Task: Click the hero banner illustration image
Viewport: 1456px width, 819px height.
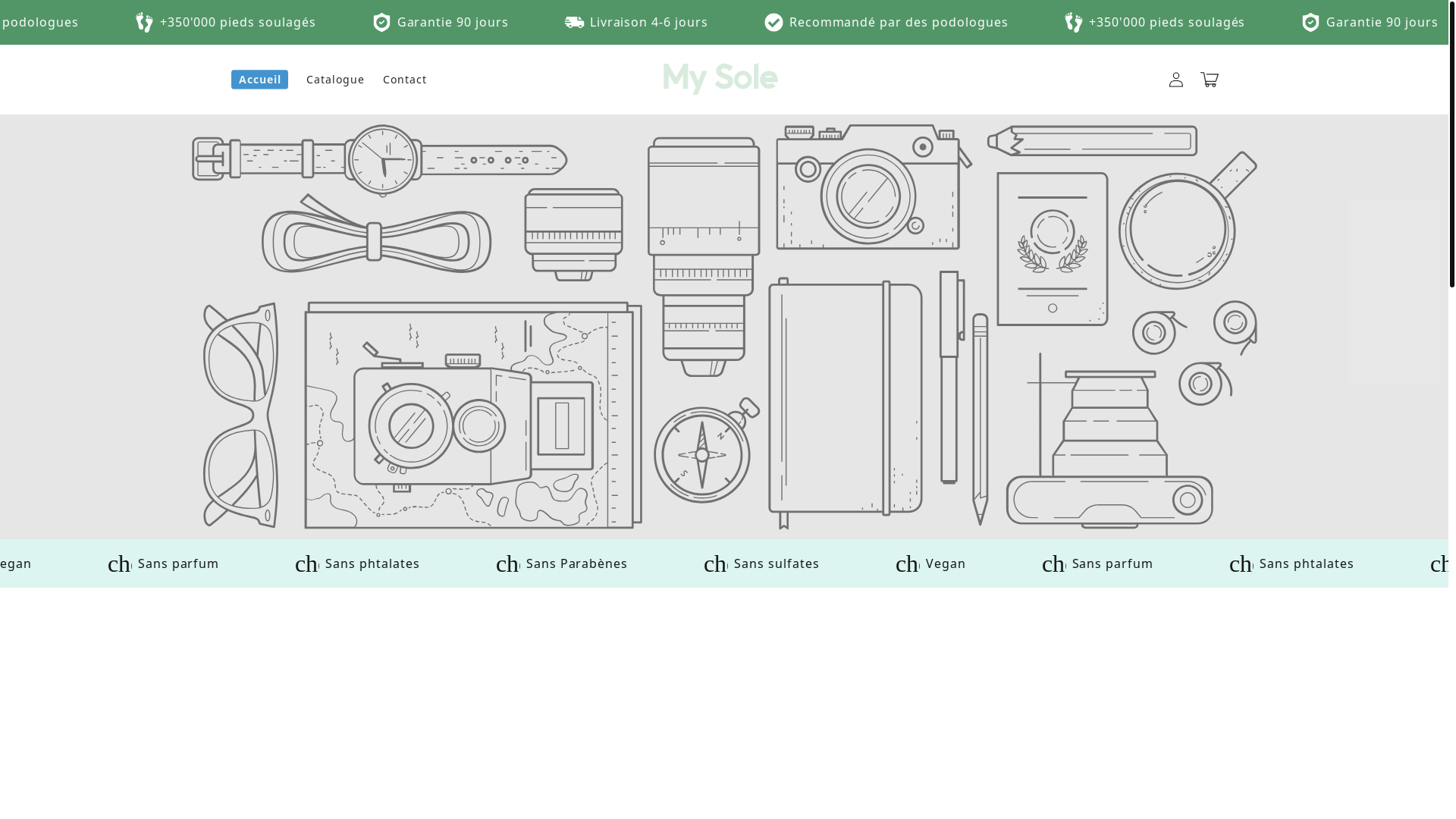Action: coord(724,326)
